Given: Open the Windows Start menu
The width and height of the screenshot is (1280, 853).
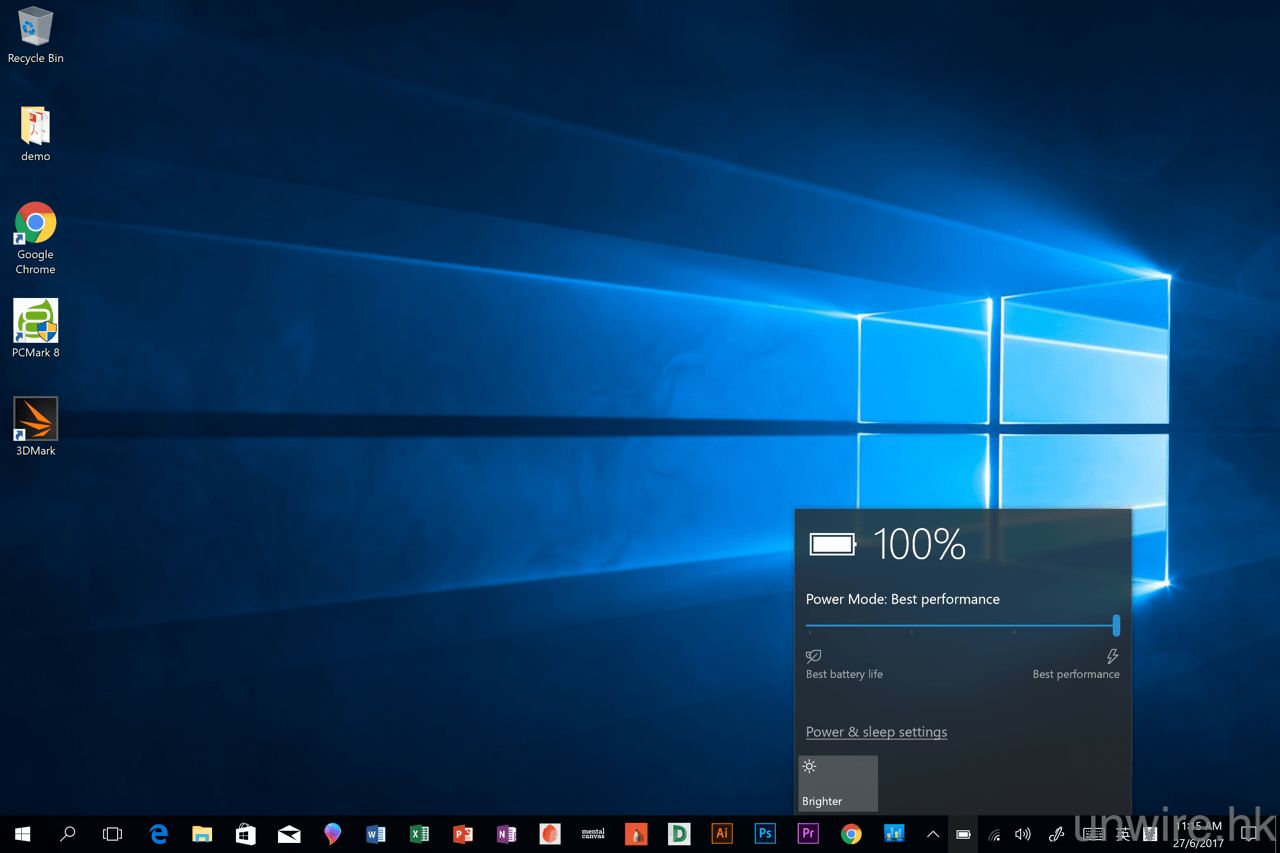Looking at the screenshot, I should coord(22,834).
